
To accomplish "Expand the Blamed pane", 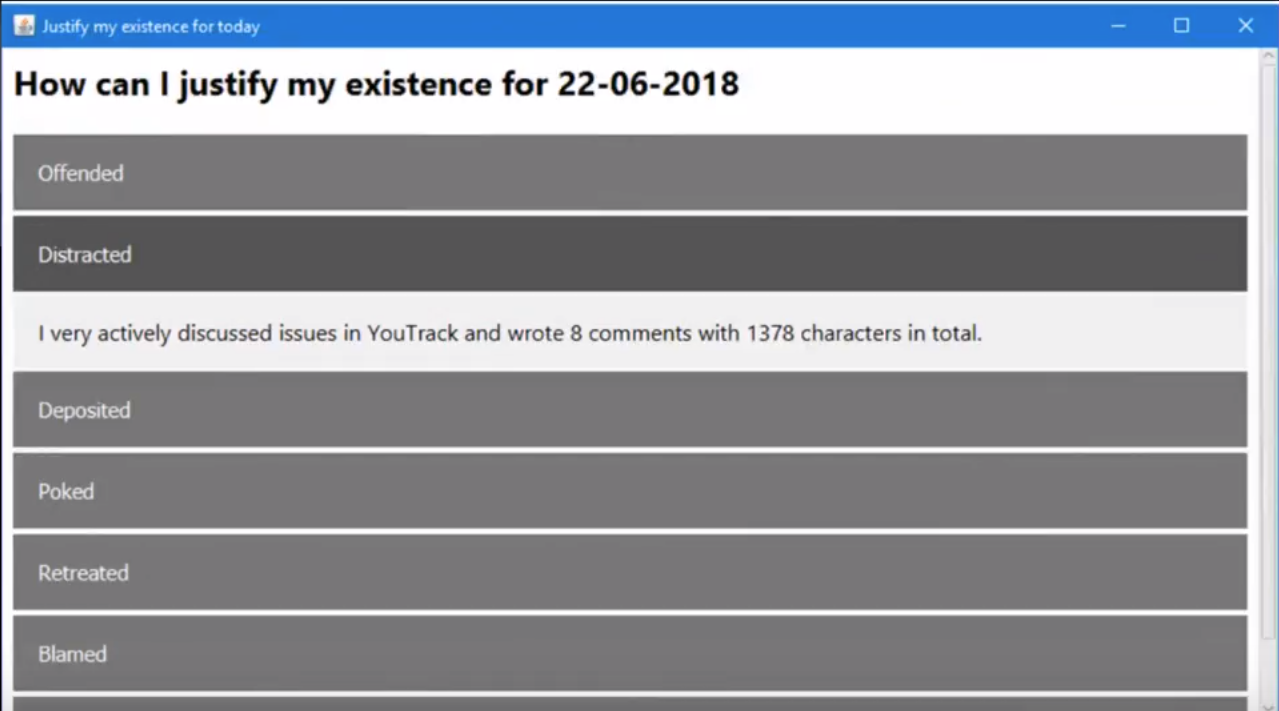I will 630,654.
